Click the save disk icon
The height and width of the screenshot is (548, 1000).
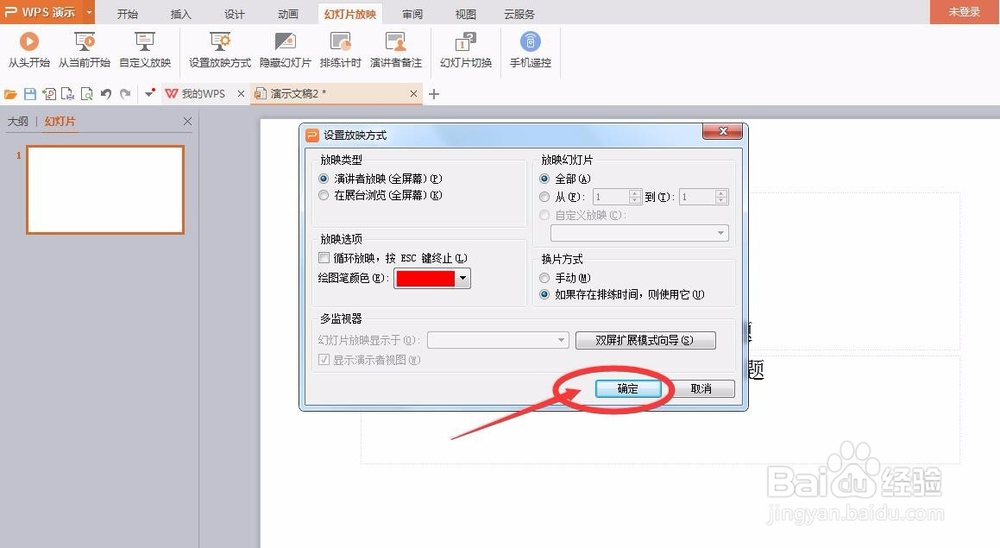(x=29, y=94)
